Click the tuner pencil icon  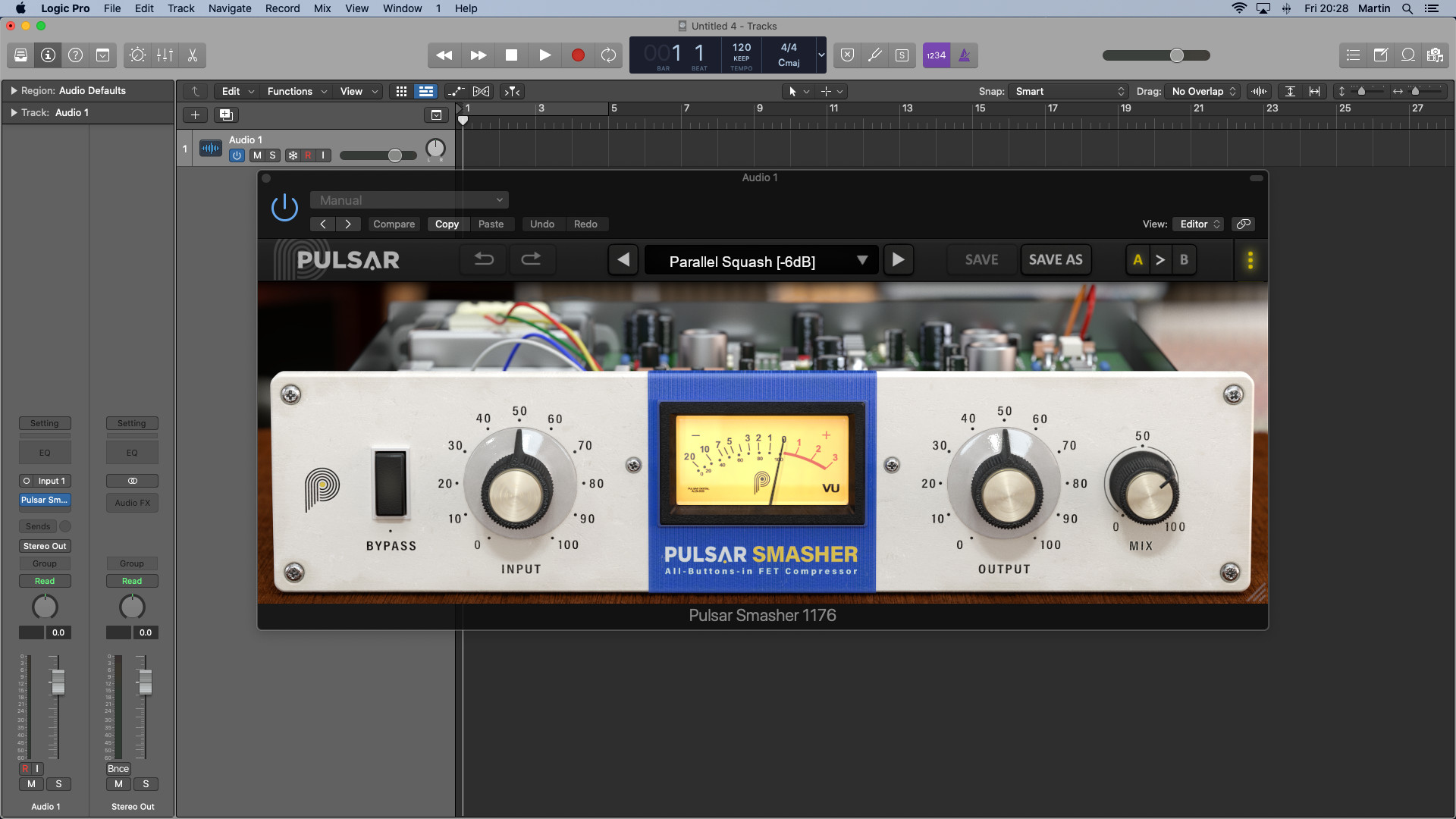click(x=874, y=55)
